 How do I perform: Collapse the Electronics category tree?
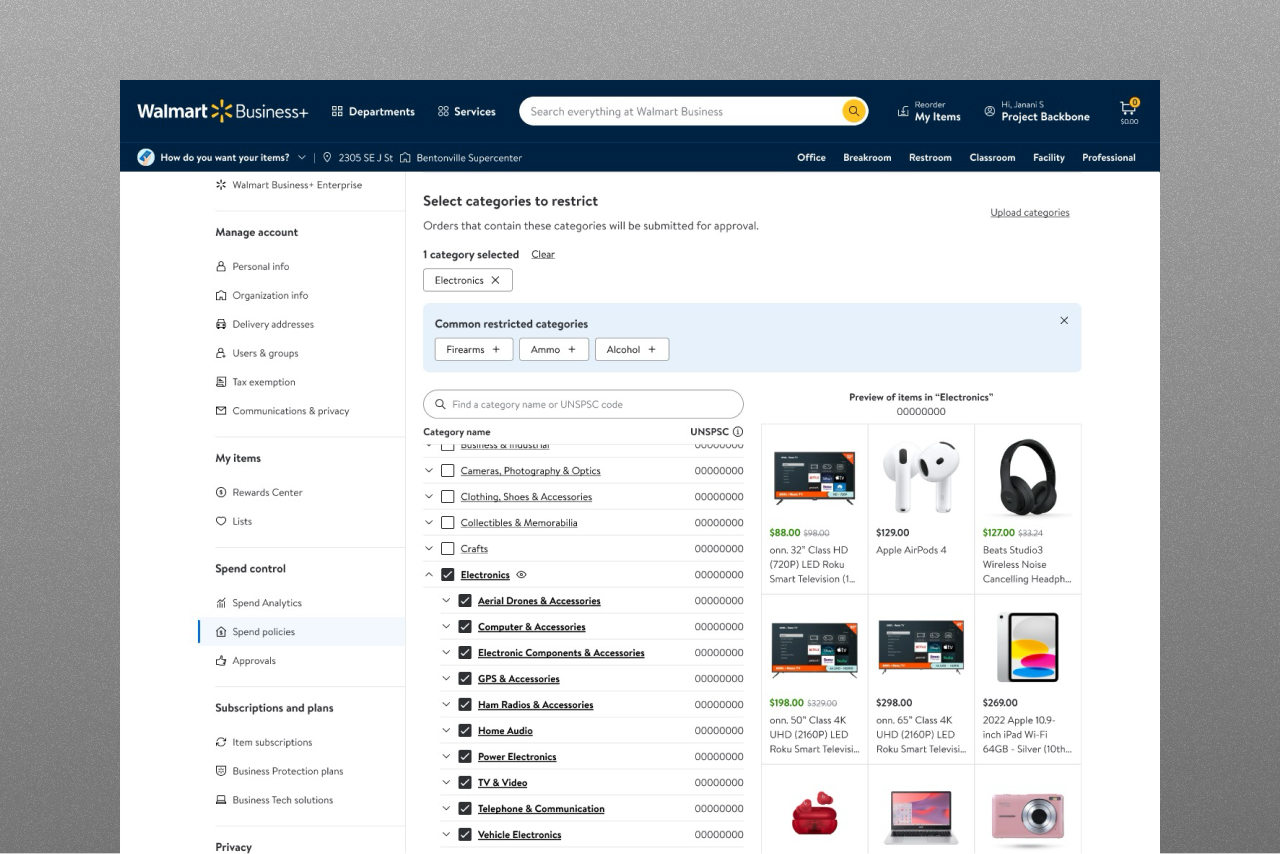pos(430,574)
